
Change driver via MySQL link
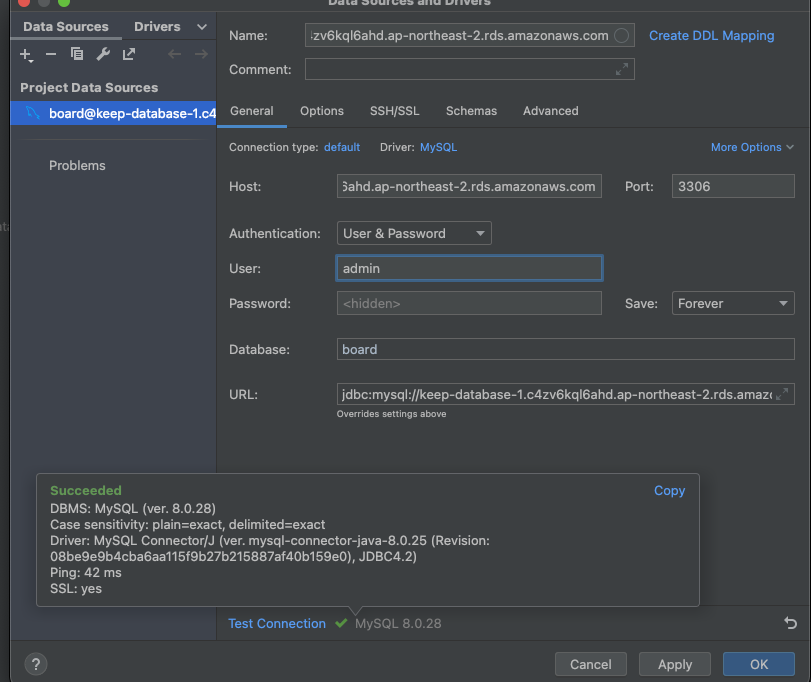click(x=438, y=147)
